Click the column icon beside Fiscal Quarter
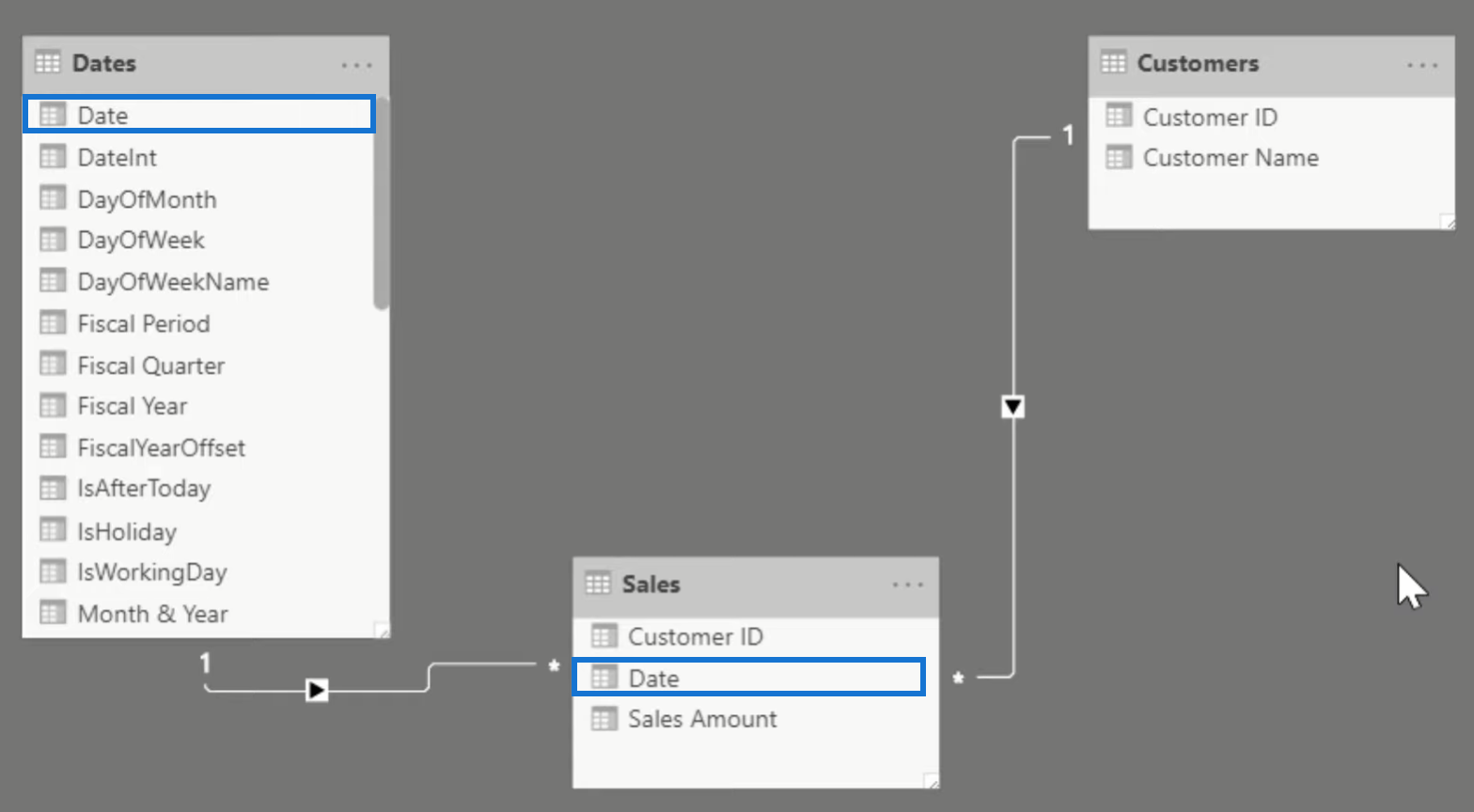The width and height of the screenshot is (1474, 812). coord(53,364)
